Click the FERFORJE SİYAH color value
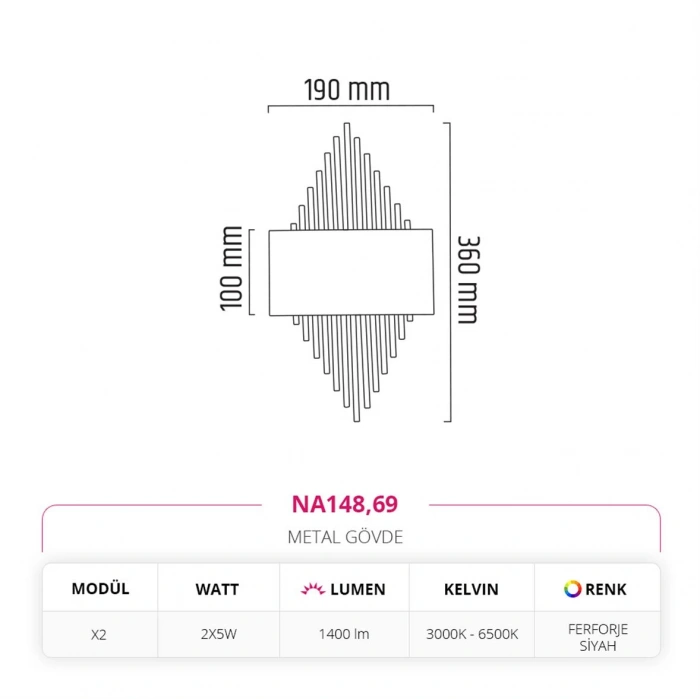Viewport: 700px width, 700px height. [597, 636]
